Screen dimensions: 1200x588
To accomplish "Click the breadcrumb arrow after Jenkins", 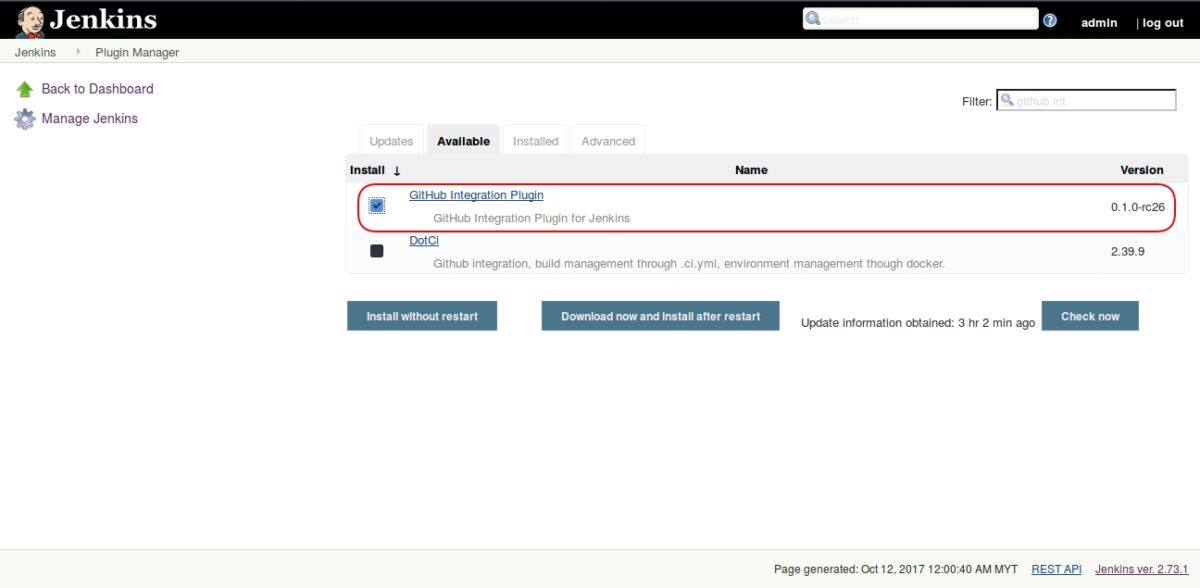I will point(78,52).
